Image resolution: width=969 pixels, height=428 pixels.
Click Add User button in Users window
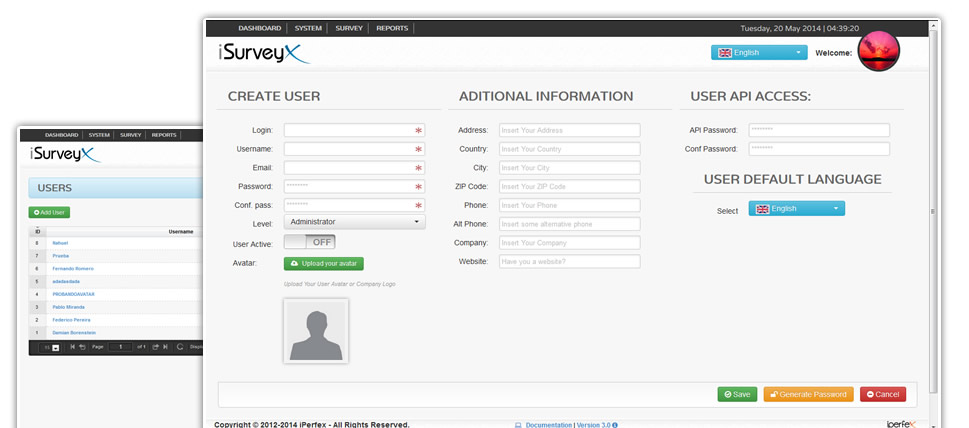click(49, 212)
